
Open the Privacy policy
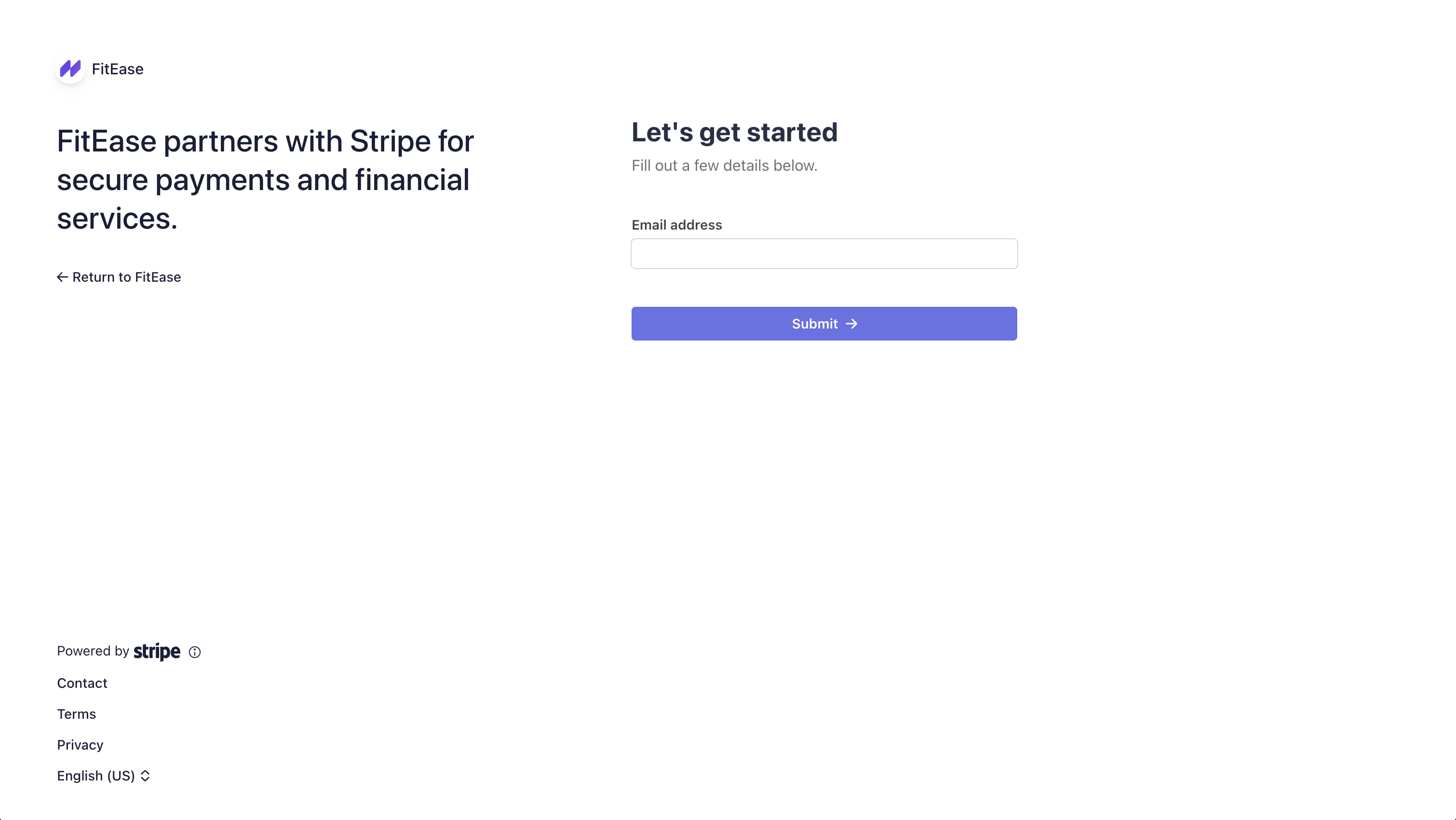click(x=80, y=745)
